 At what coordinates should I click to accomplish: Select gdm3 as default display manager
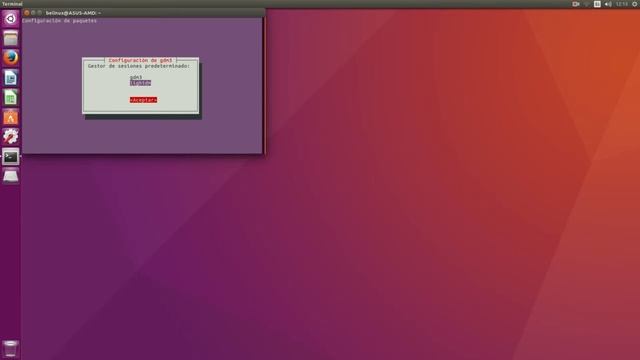[x=136, y=77]
